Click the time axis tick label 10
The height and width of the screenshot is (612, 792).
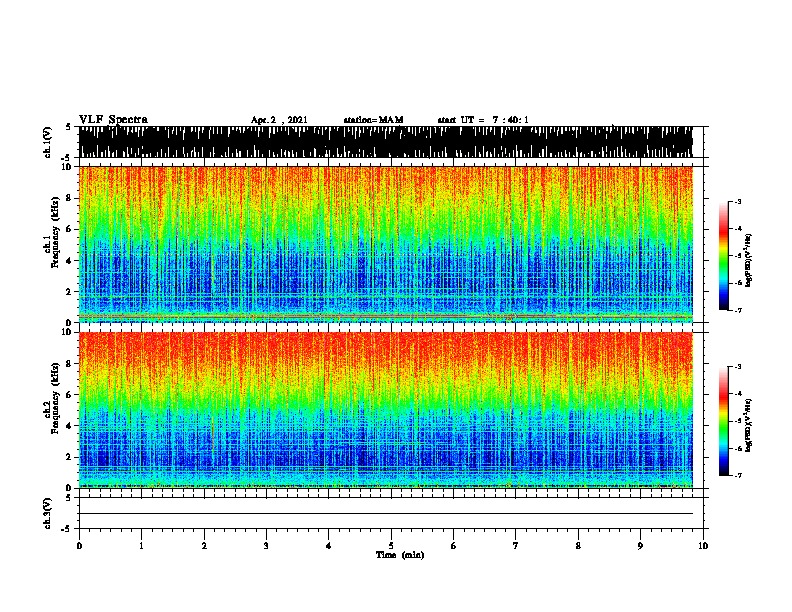[x=703, y=546]
